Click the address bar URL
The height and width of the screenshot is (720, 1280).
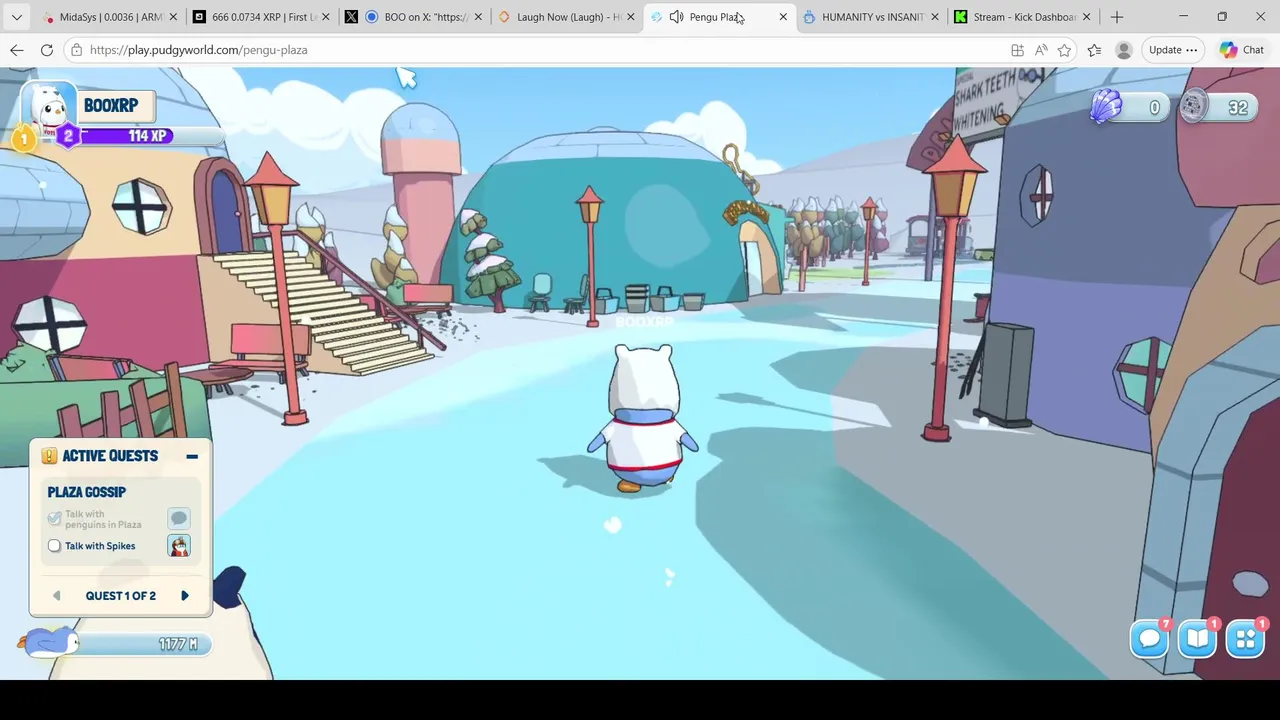[198, 50]
